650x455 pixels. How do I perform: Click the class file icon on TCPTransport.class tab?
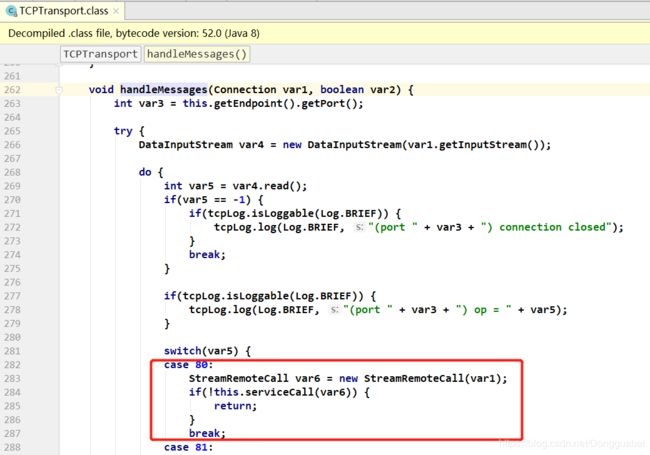click(12, 11)
